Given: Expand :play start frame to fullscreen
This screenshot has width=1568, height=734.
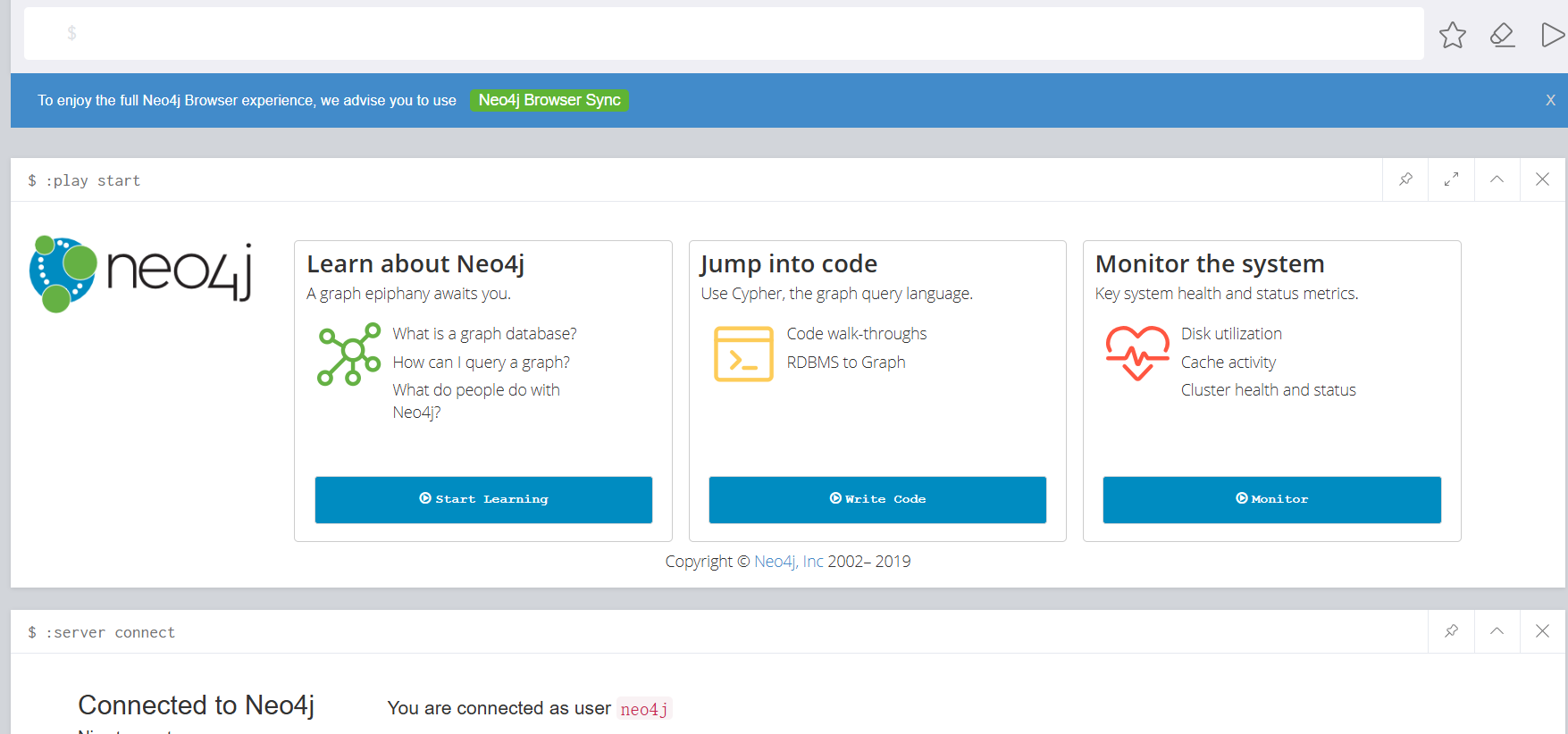Looking at the screenshot, I should [1452, 179].
